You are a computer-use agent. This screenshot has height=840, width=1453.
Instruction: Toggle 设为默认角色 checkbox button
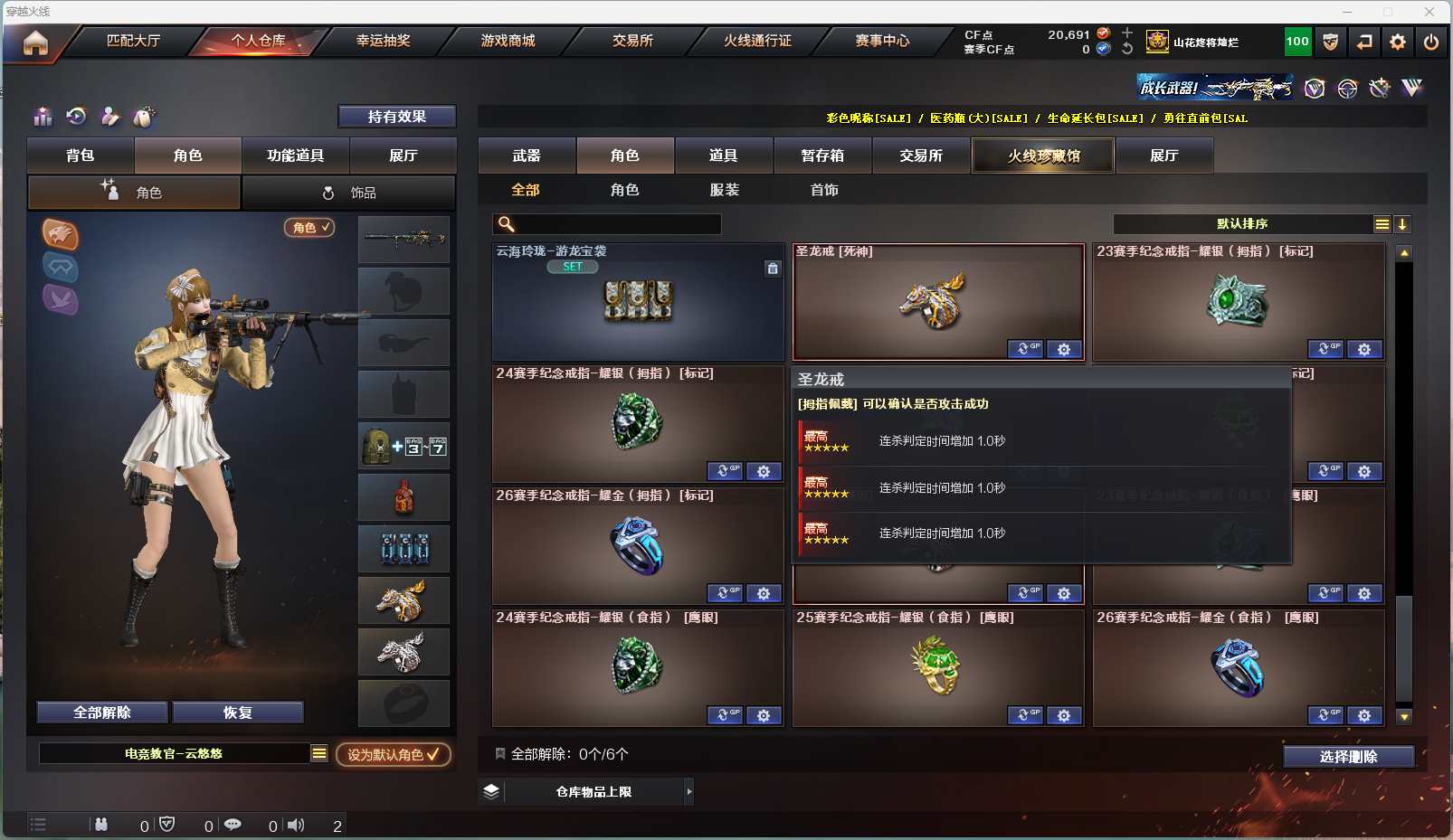(x=394, y=754)
